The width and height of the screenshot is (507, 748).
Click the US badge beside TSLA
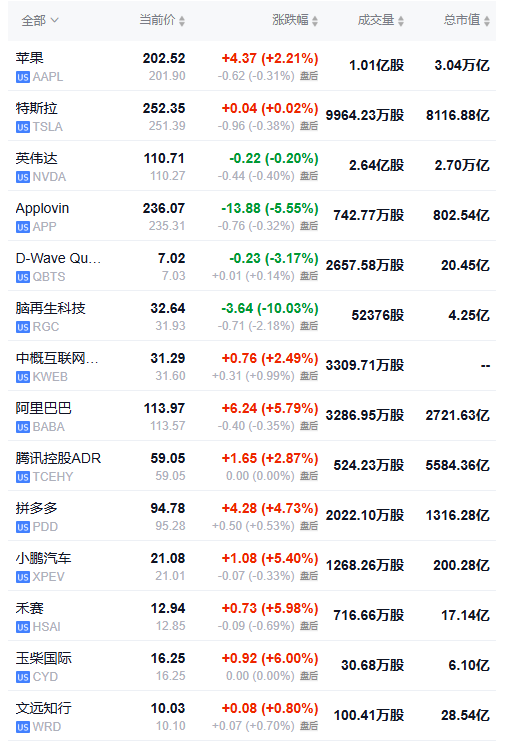(22, 127)
